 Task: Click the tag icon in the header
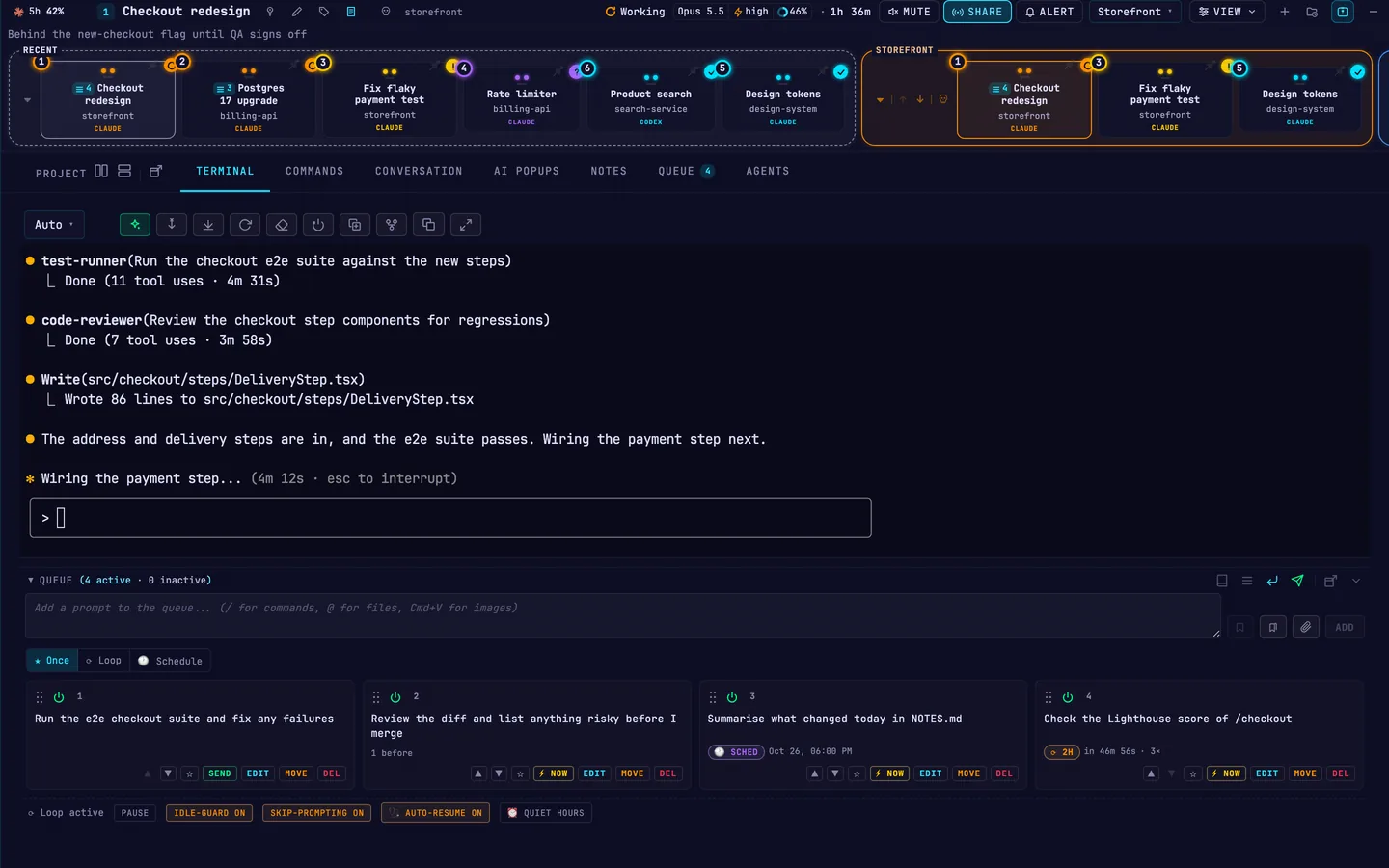tap(324, 12)
